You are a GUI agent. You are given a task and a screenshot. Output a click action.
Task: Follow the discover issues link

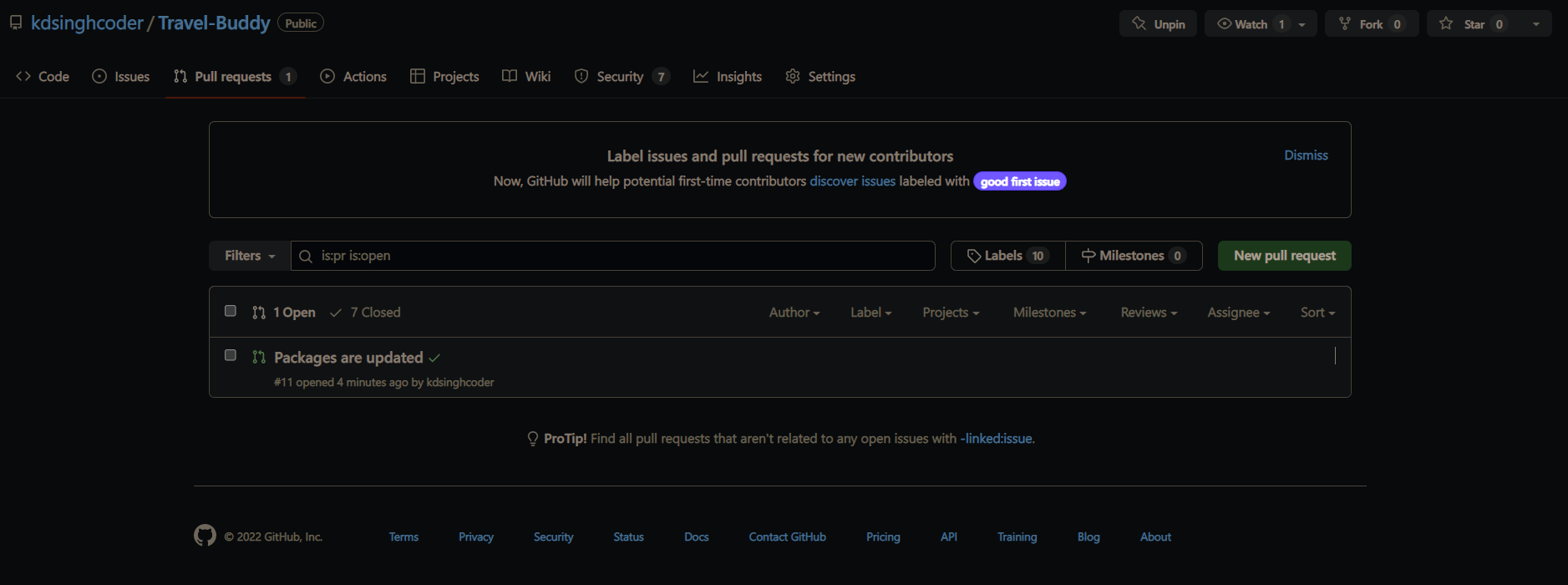[x=852, y=181]
